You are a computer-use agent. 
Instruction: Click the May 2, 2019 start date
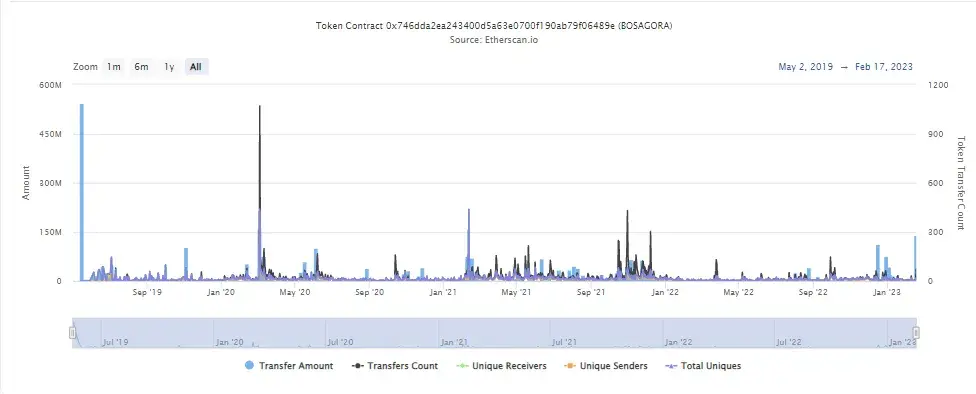click(x=805, y=67)
